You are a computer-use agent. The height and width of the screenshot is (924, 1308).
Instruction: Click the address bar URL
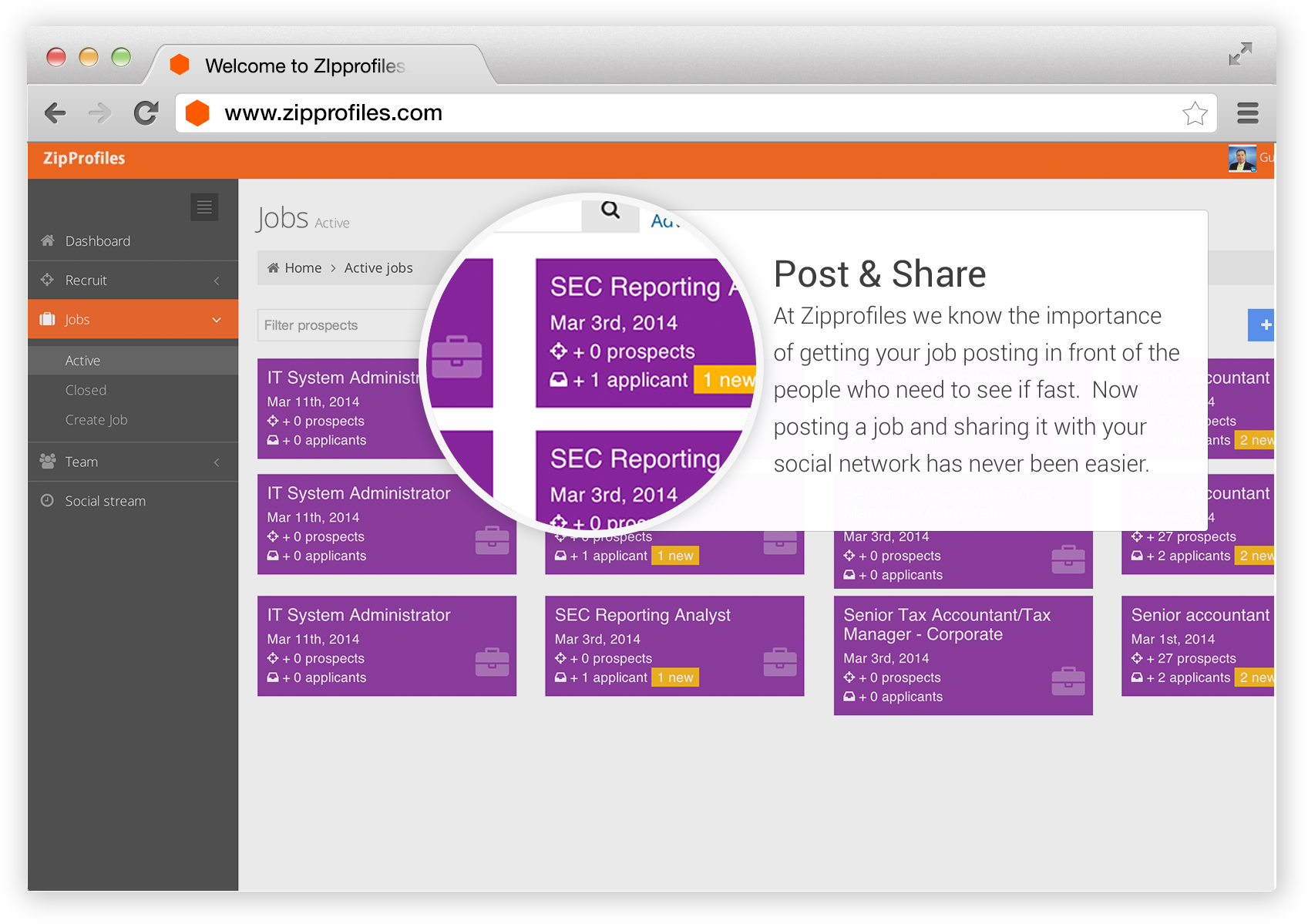click(x=333, y=113)
